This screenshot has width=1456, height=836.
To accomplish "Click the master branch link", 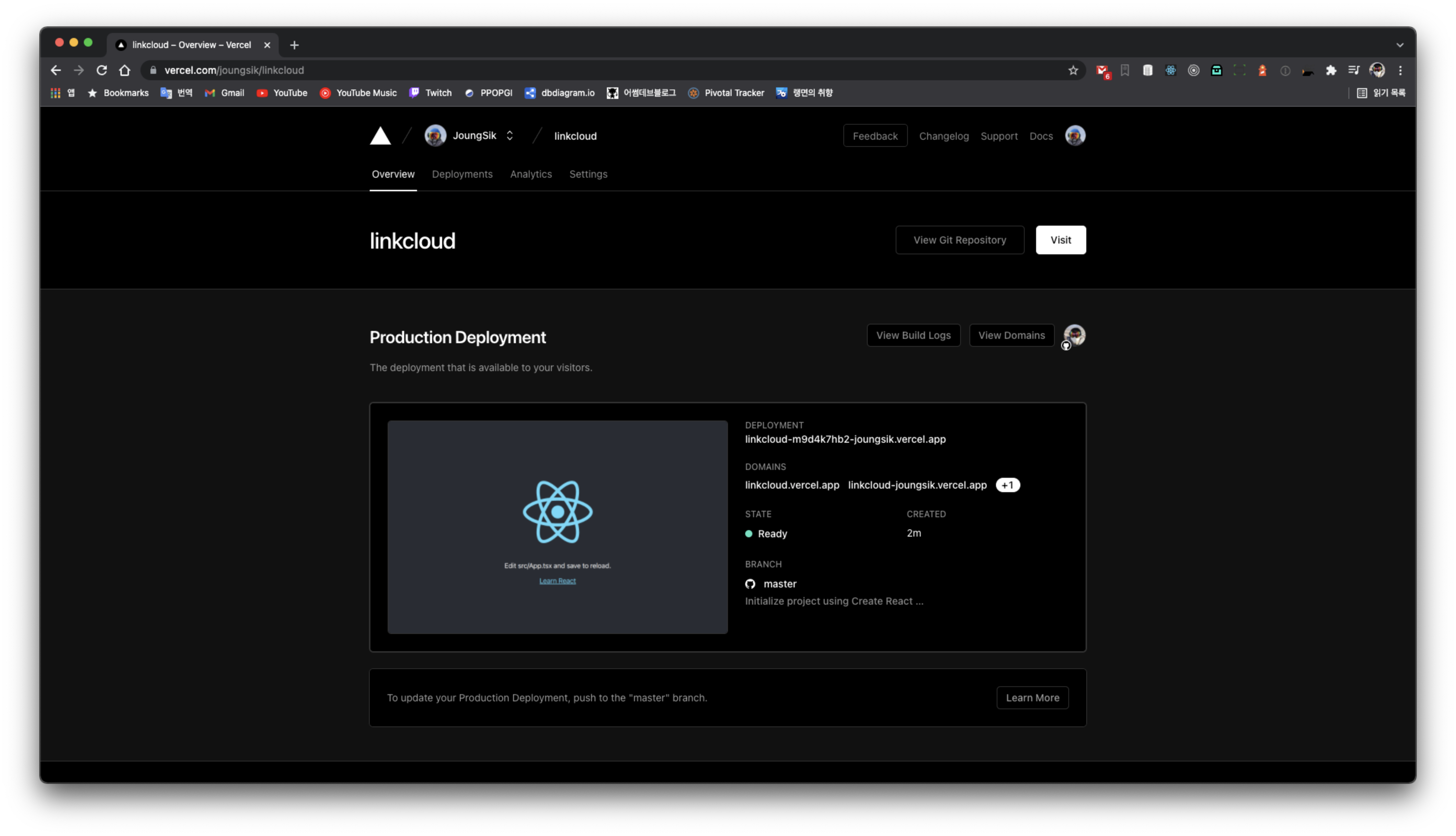I will click(780, 584).
